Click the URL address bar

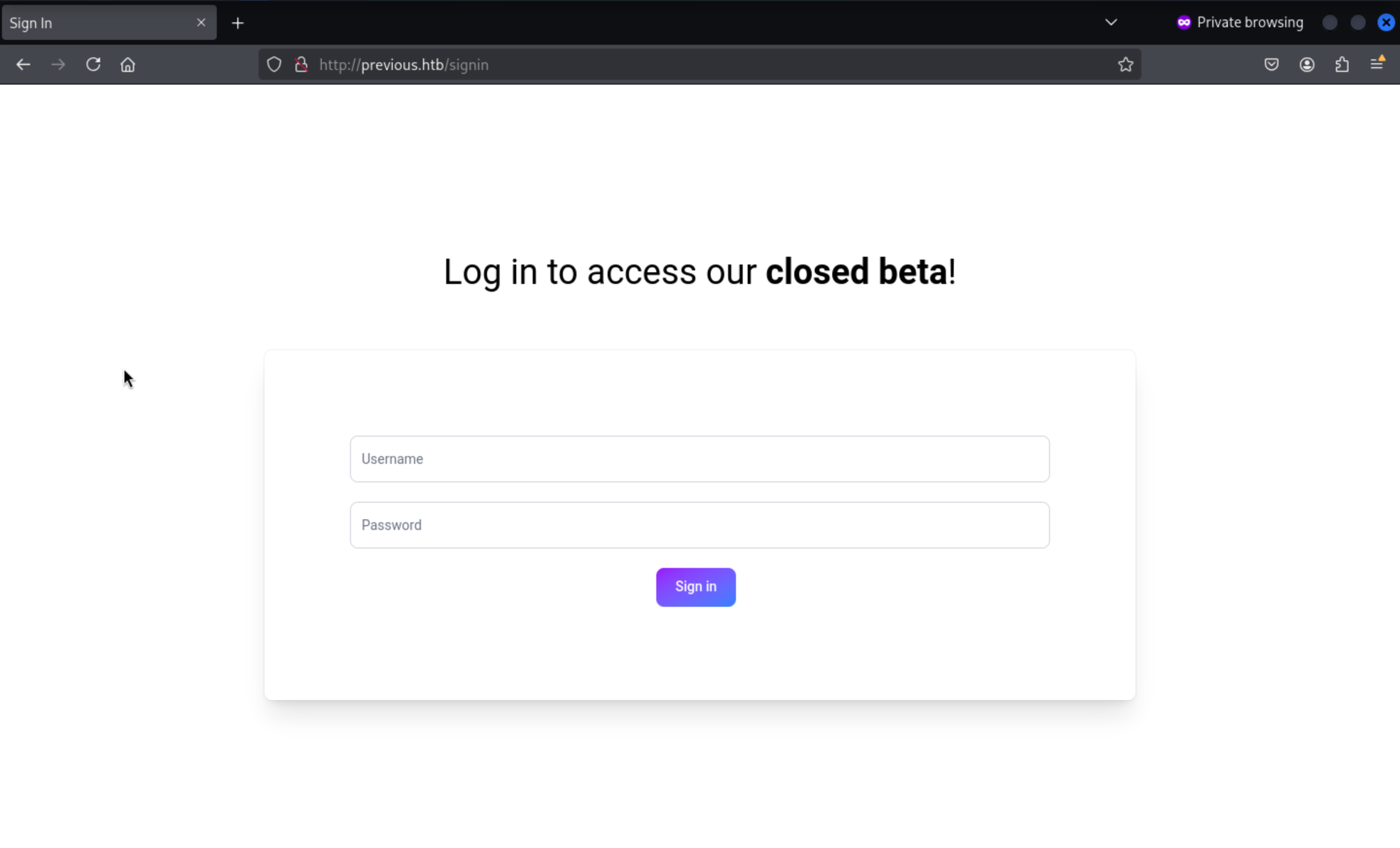[682, 65]
